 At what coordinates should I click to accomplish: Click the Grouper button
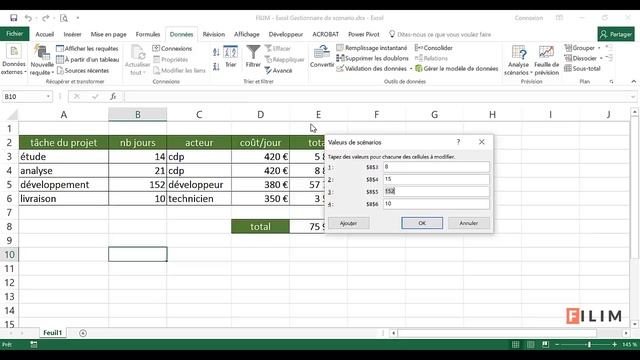click(580, 48)
